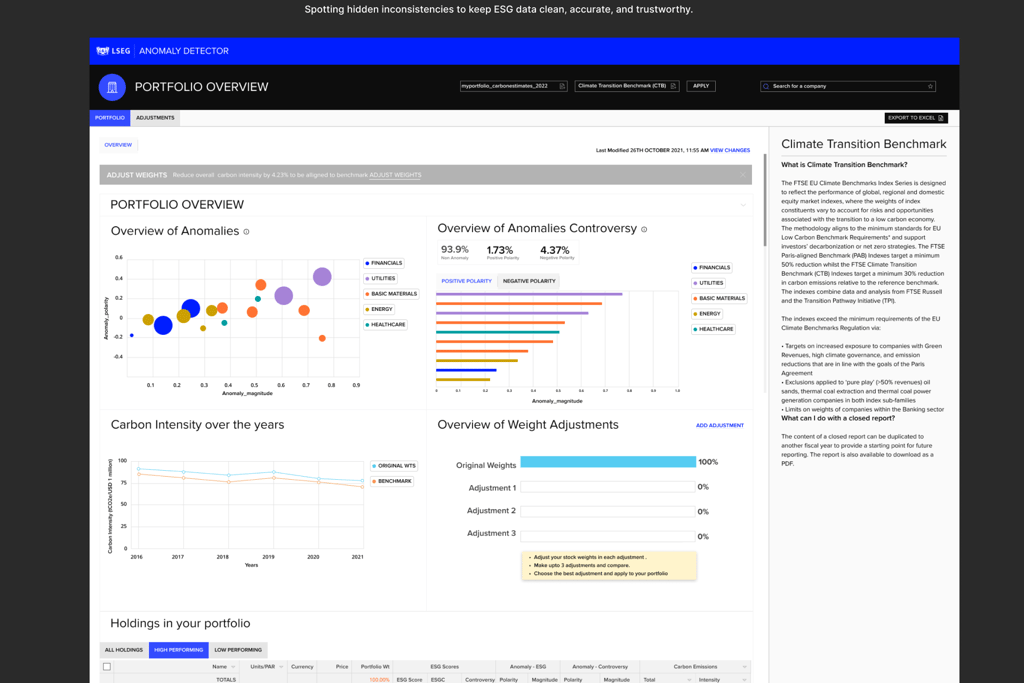Open the Units/PAR column dropdown arrow
This screenshot has height=683, width=1024.
281,667
